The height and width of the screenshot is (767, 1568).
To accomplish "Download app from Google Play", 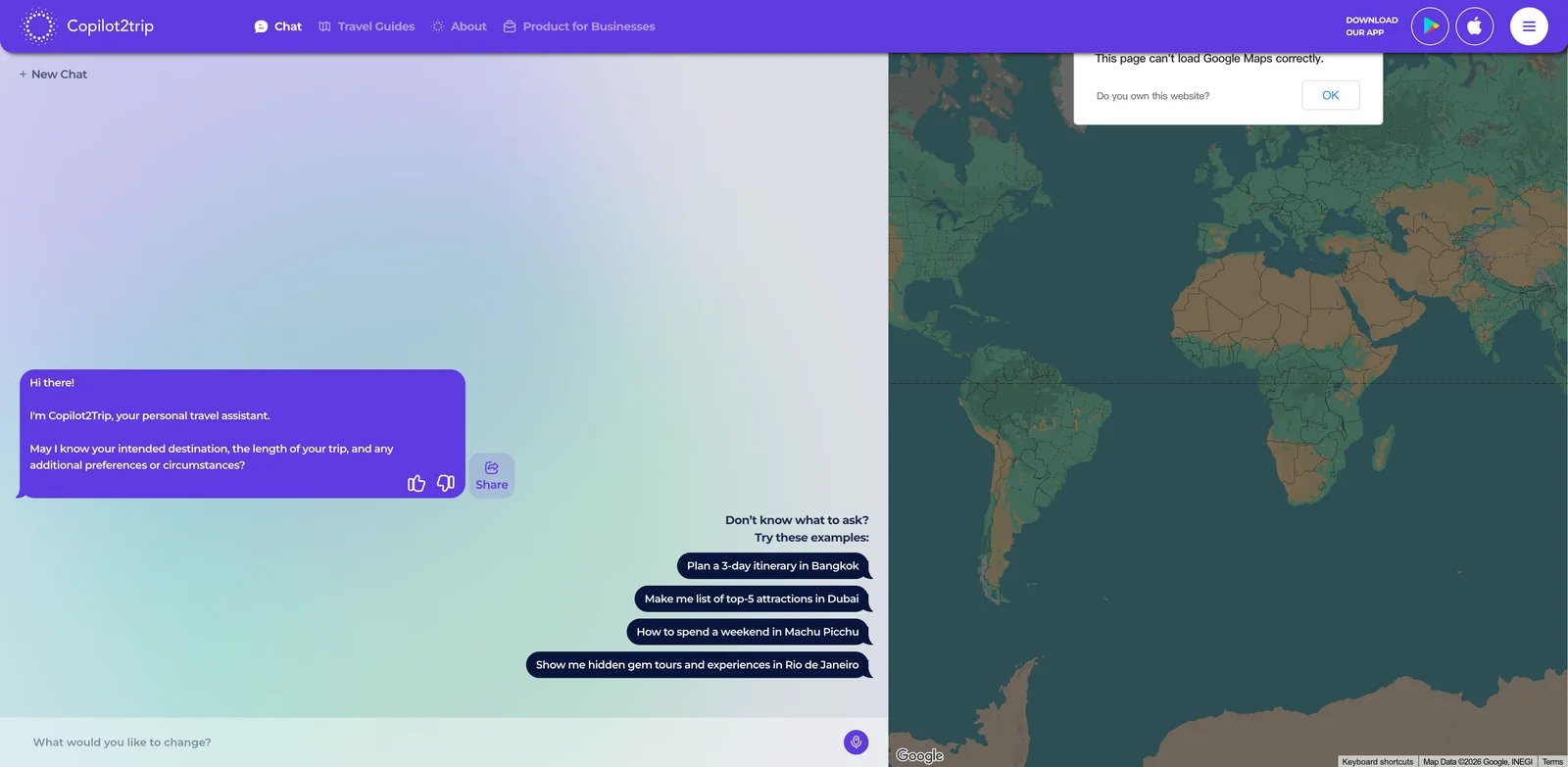I will (x=1430, y=26).
